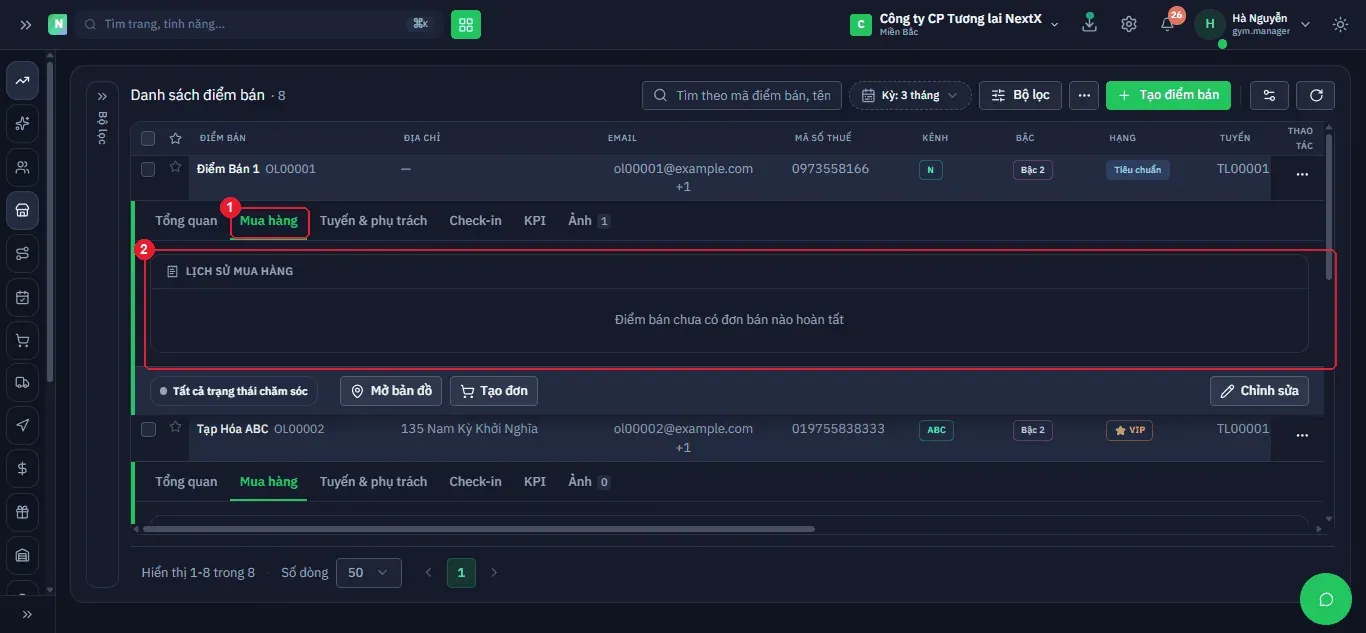The image size is (1366, 633).
Task: Click the horizontal scrollbar under the table
Action: point(480,529)
